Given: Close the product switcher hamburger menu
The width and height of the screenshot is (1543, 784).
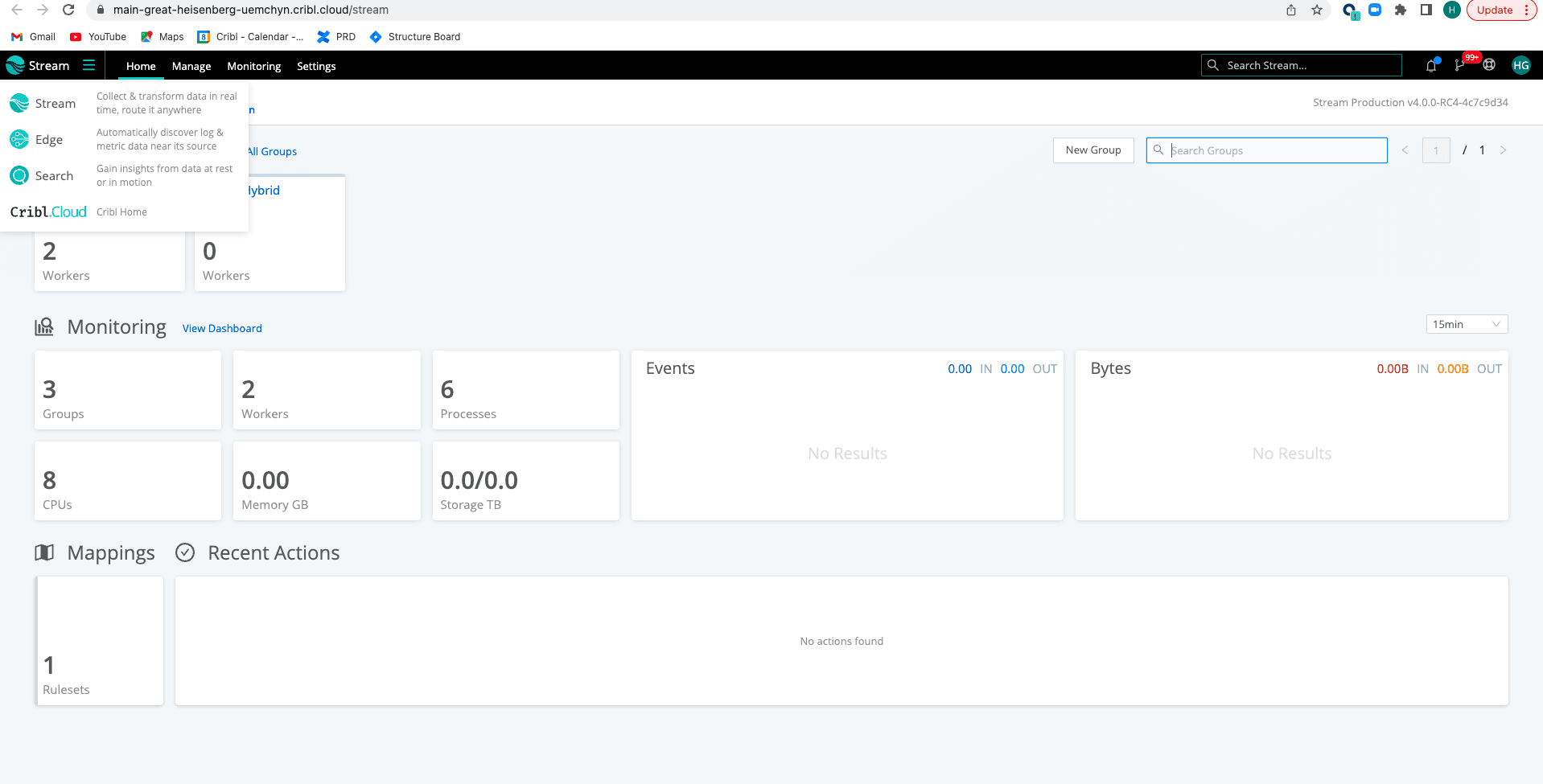Looking at the screenshot, I should click(88, 65).
